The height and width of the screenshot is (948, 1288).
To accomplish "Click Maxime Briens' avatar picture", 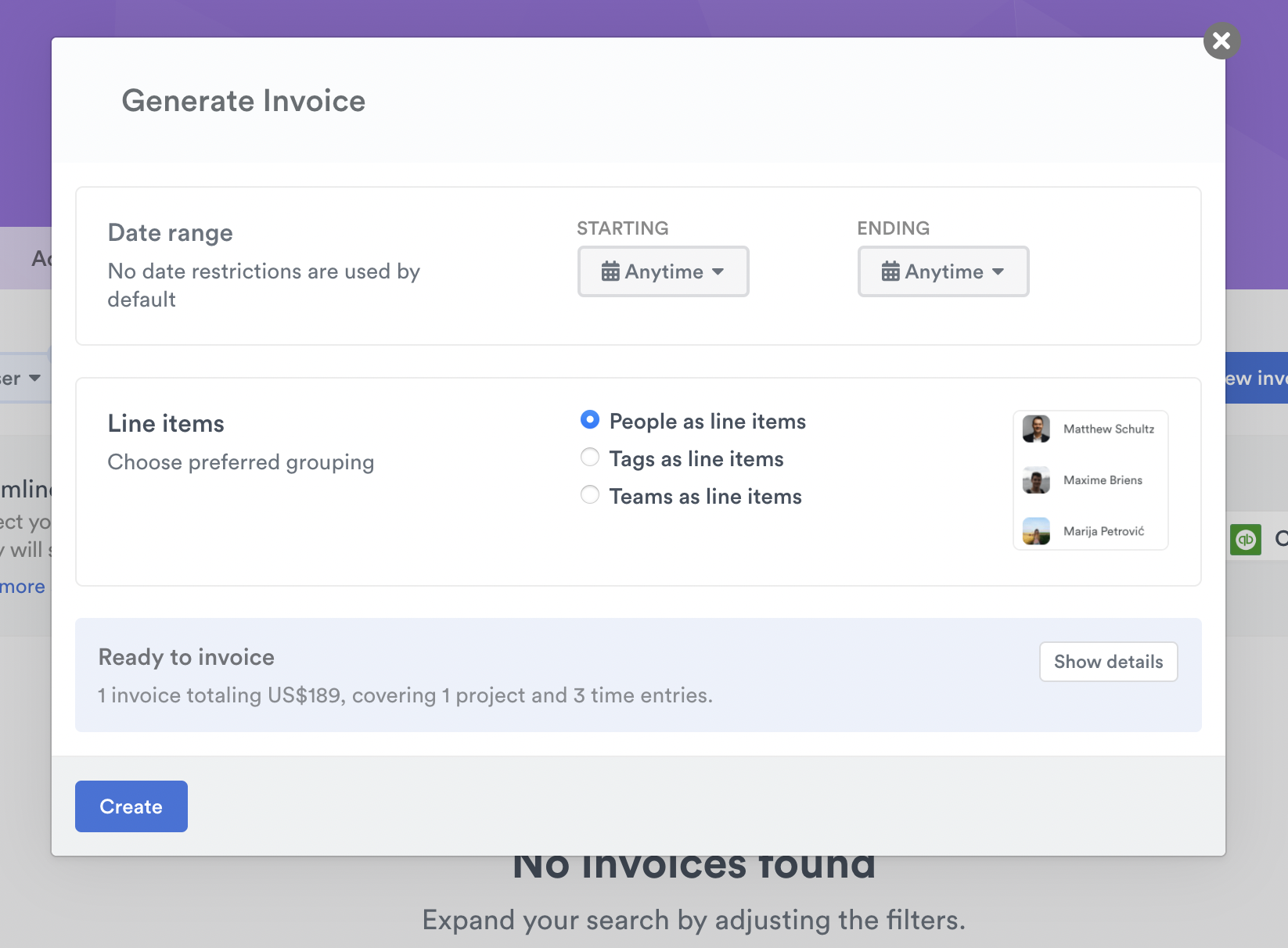I will pyautogui.click(x=1036, y=479).
